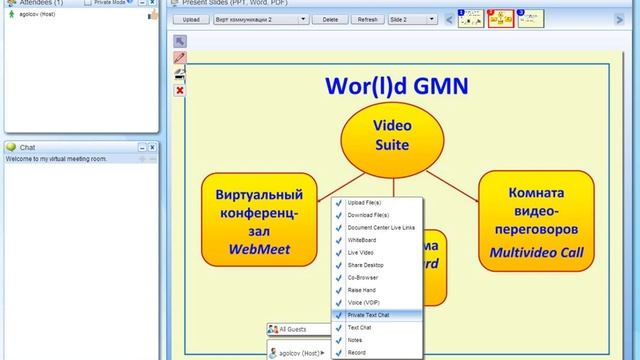Click the Video Suite ellipse on slide
Viewport: 640px width, 360px height.
392,140
